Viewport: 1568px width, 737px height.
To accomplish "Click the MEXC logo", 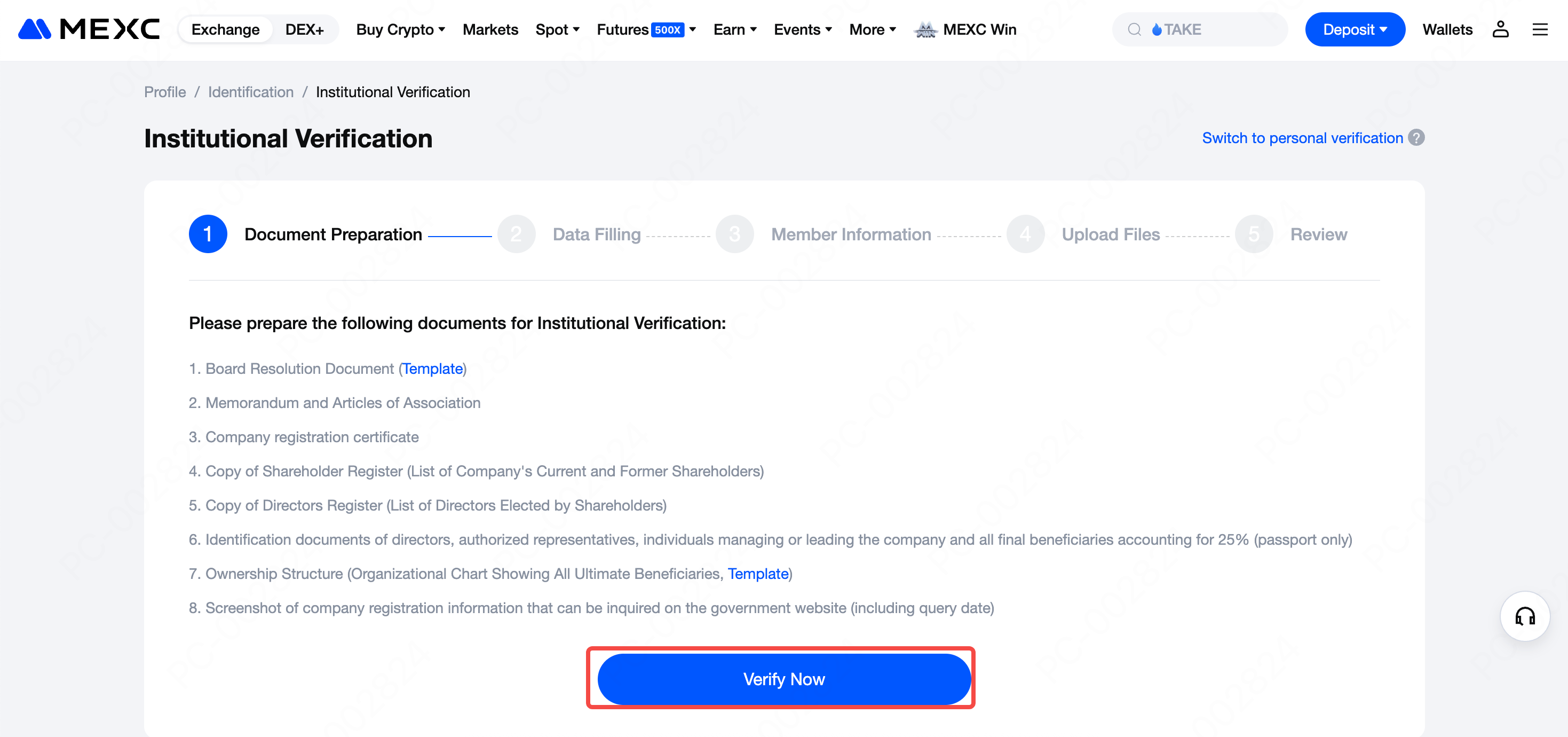I will (89, 29).
